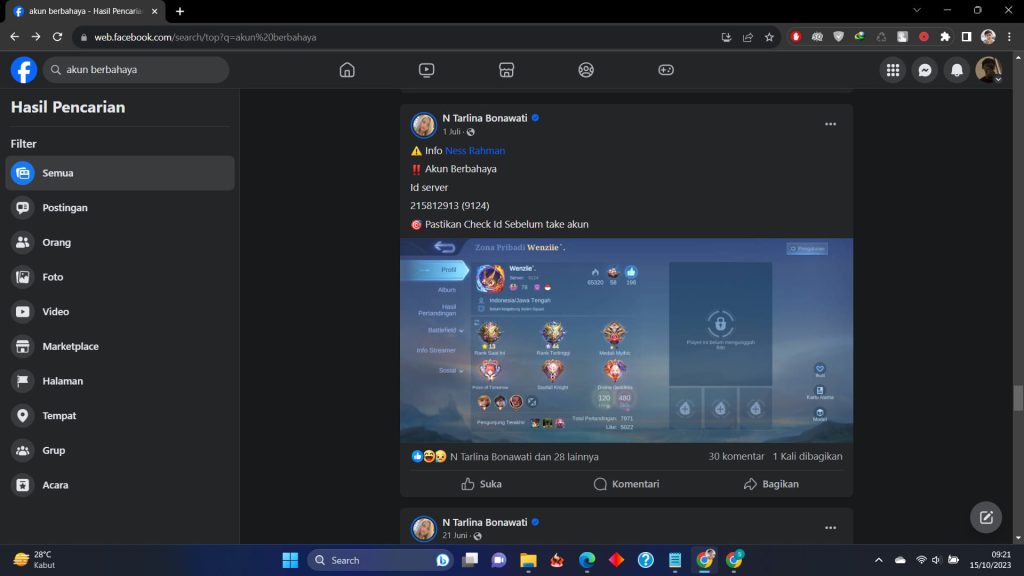The image size is (1024, 576).
Task: Open the install app icon in address bar
Action: [x=726, y=37]
